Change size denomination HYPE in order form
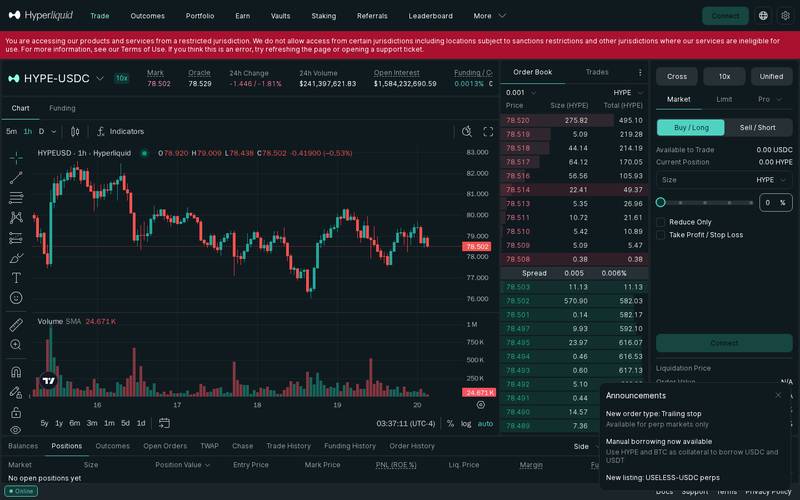The width and height of the screenshot is (800, 500). click(771, 180)
